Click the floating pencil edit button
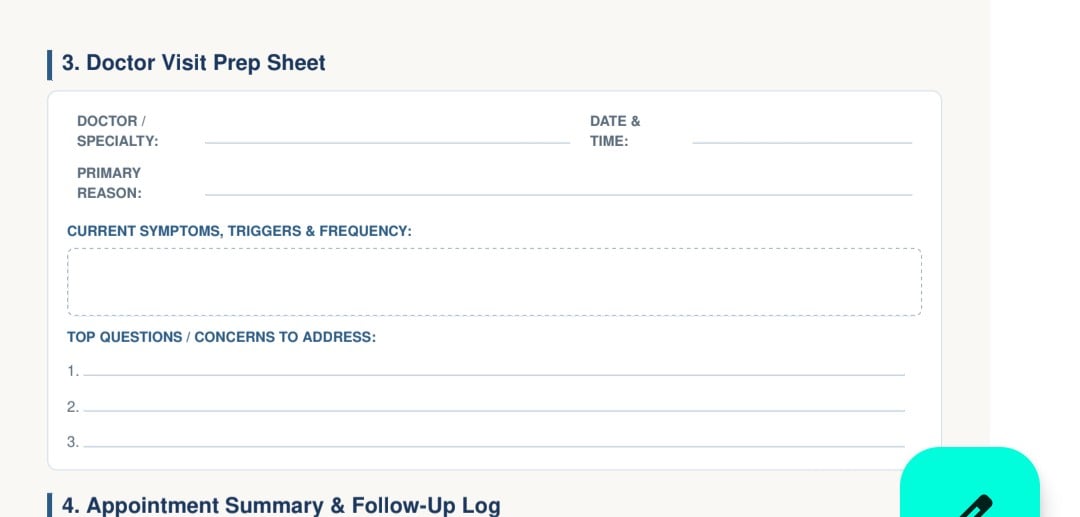Image resolution: width=1080 pixels, height=517 pixels. tap(970, 482)
